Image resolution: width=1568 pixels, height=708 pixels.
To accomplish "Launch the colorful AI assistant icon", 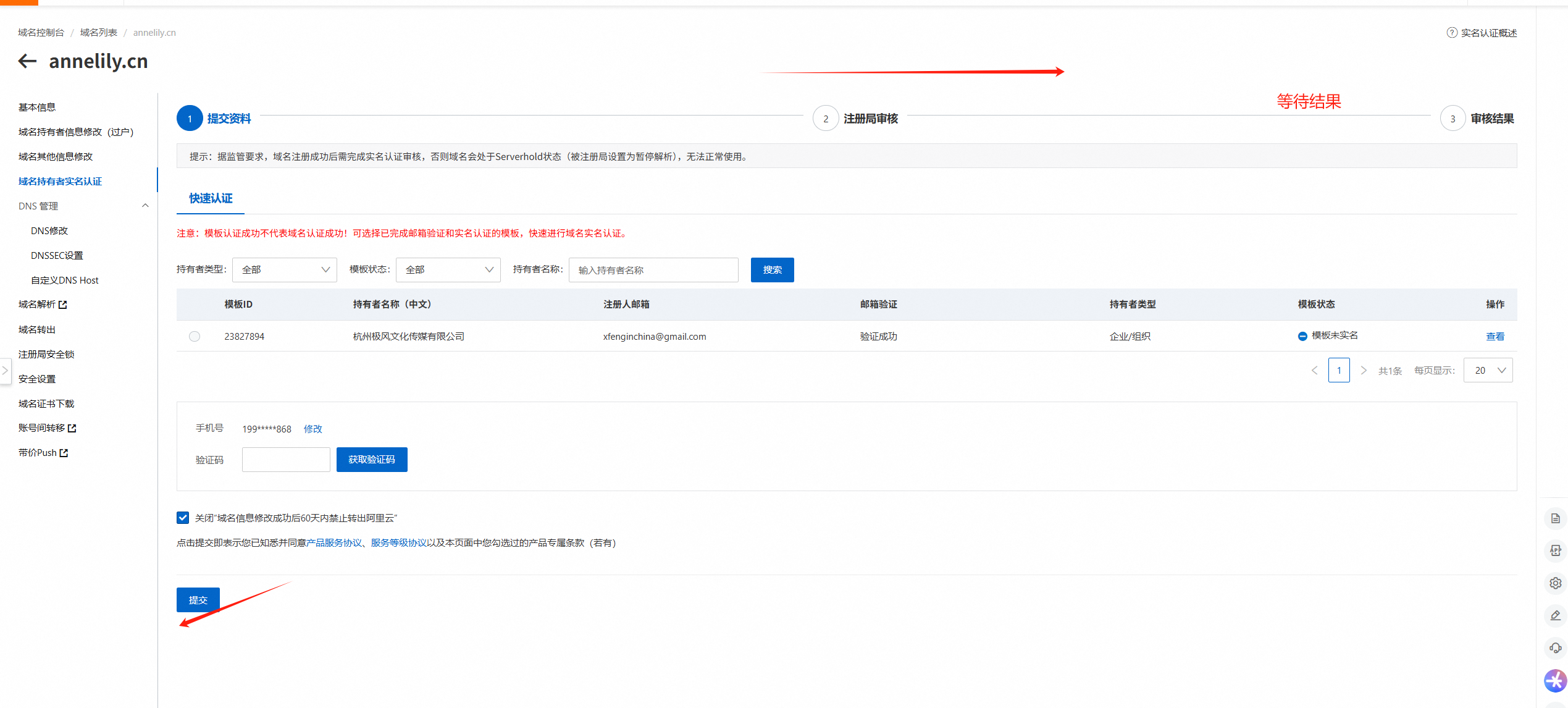I will (1555, 681).
